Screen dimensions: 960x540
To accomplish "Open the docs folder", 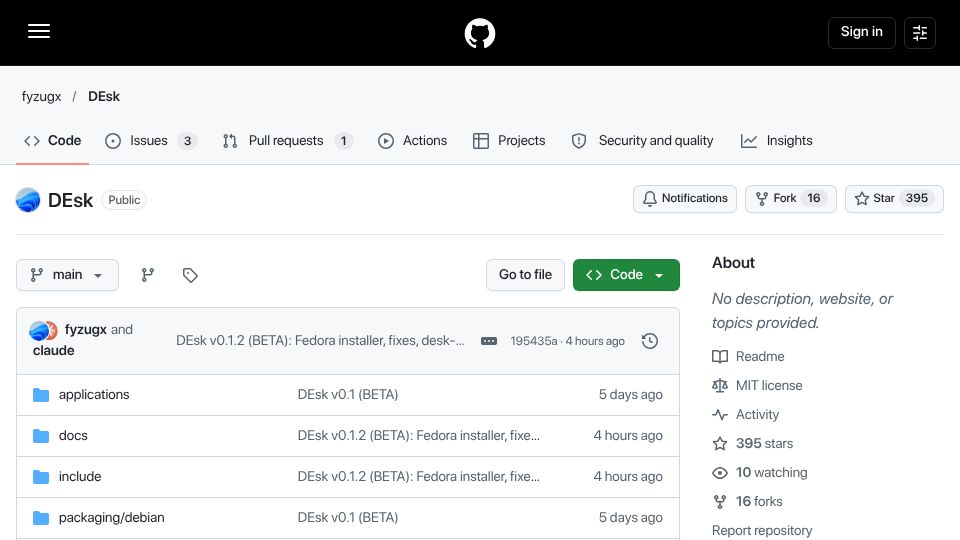I will point(73,436).
